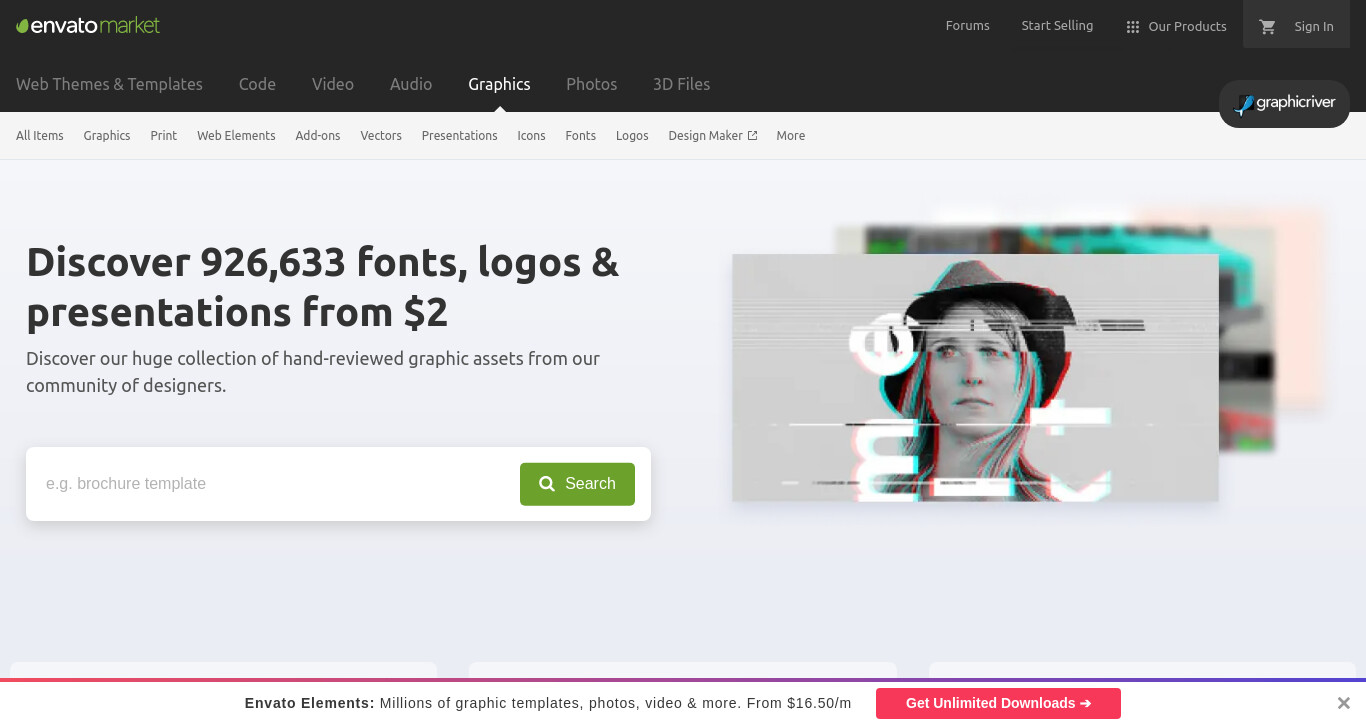Switch to the Photos category
The height and width of the screenshot is (728, 1366).
591,84
